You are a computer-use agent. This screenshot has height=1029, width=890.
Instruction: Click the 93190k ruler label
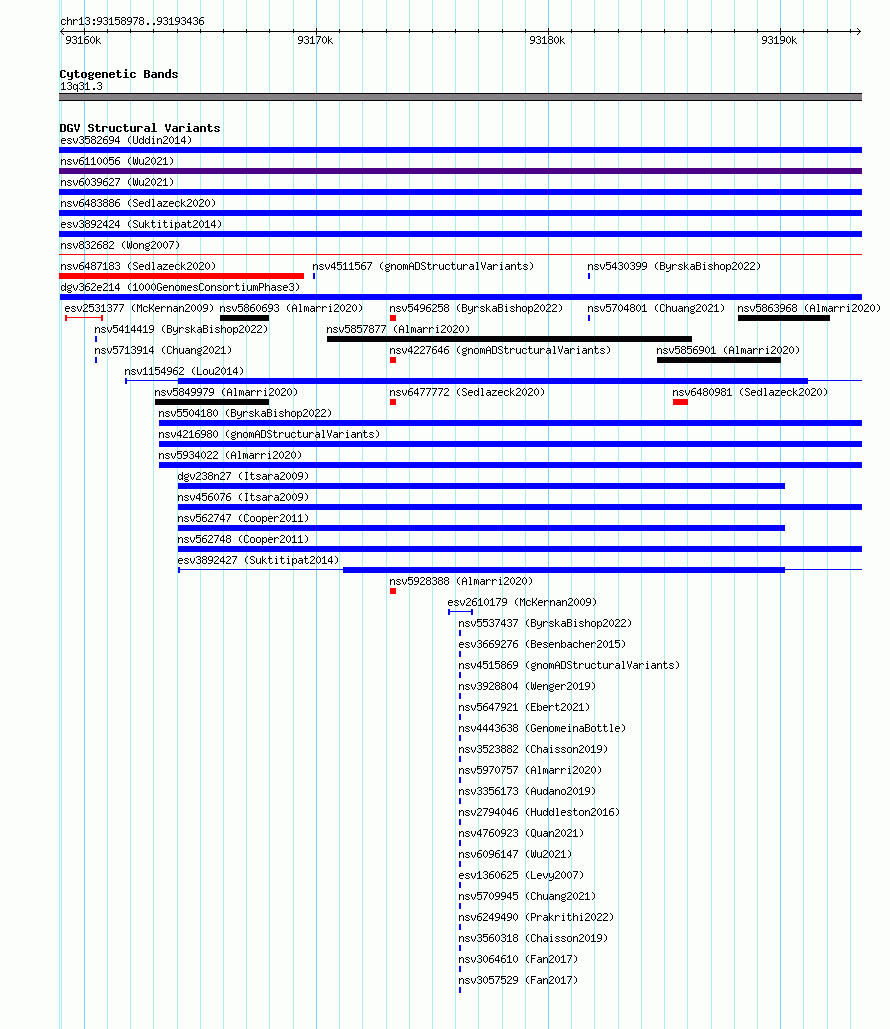(779, 41)
